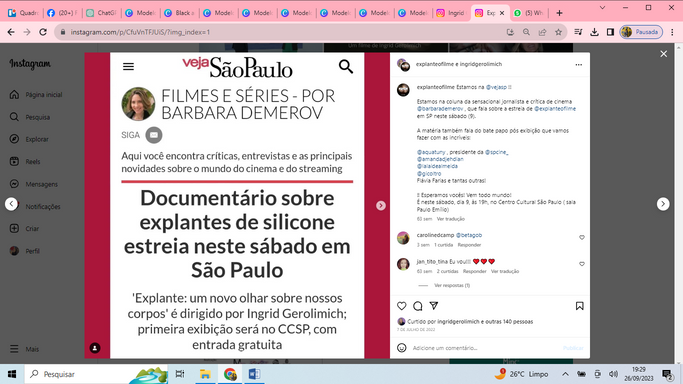Screen dimensions: 683x384
Task: Like jan_tito_tina's comment
Action: [582, 264]
